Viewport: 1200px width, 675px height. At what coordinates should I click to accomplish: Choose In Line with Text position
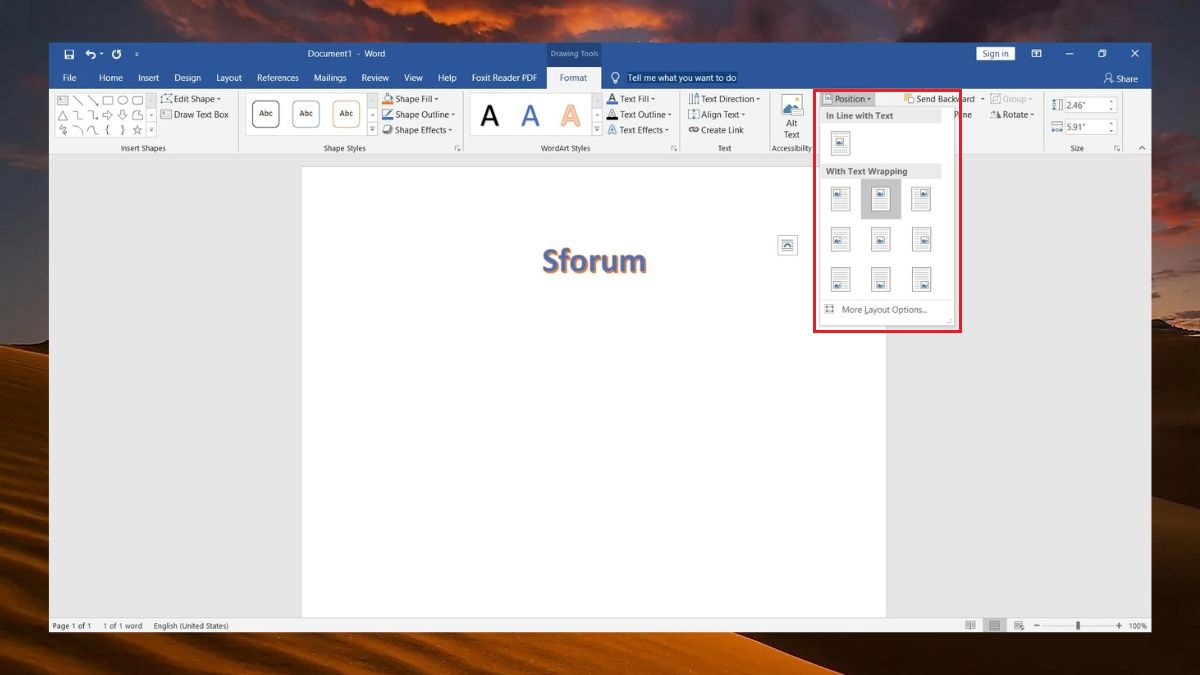click(x=840, y=143)
